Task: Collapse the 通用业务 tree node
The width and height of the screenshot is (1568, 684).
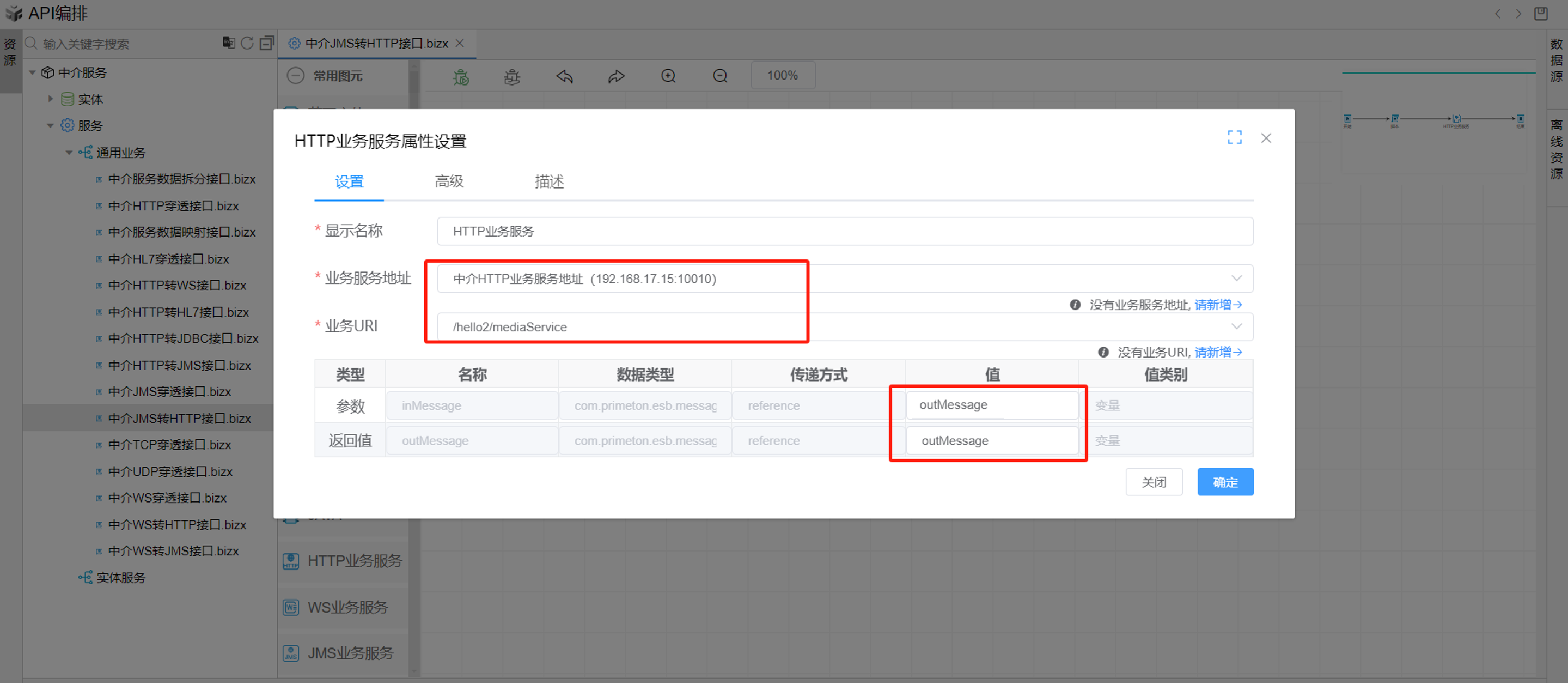Action: coord(69,152)
